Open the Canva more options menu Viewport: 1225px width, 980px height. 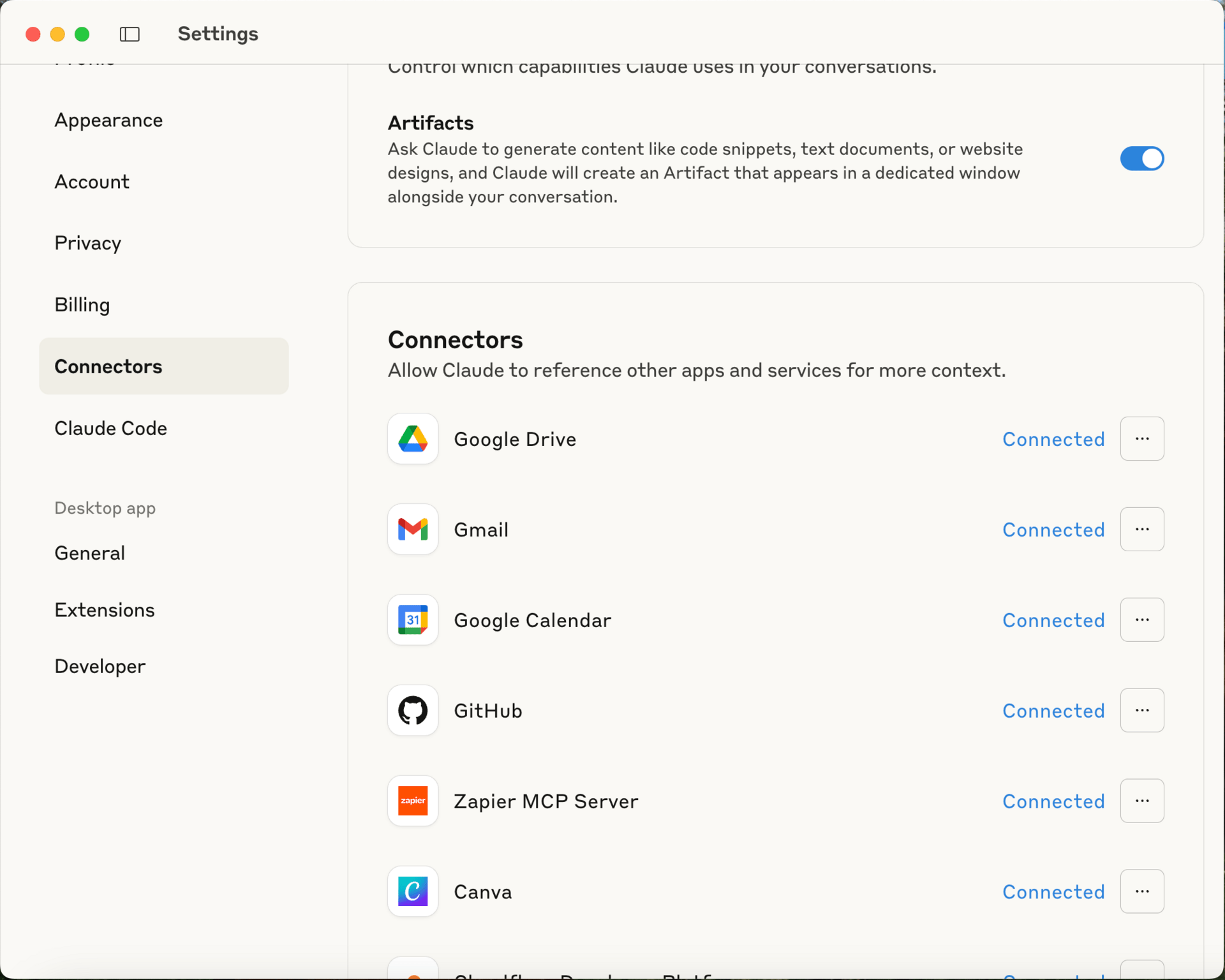[x=1142, y=892]
